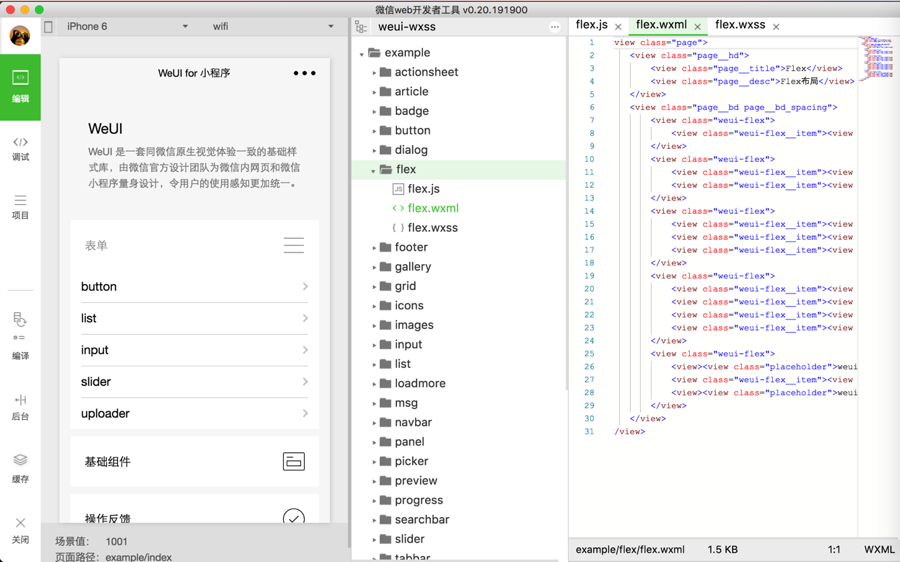Image resolution: width=900 pixels, height=562 pixels.
Task: Expand the gallery folder
Action: (374, 268)
